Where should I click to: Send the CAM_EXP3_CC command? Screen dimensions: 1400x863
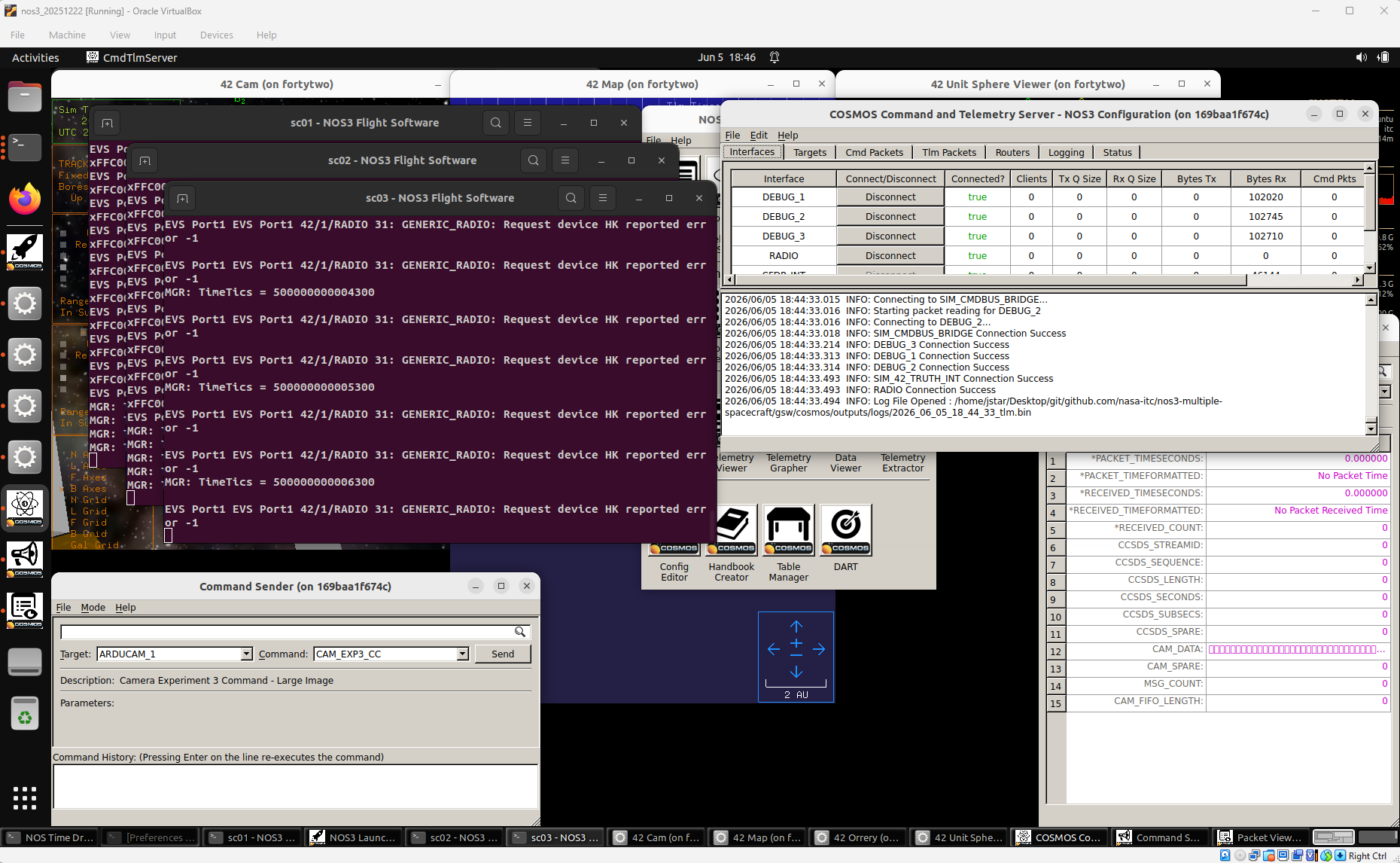pos(503,654)
